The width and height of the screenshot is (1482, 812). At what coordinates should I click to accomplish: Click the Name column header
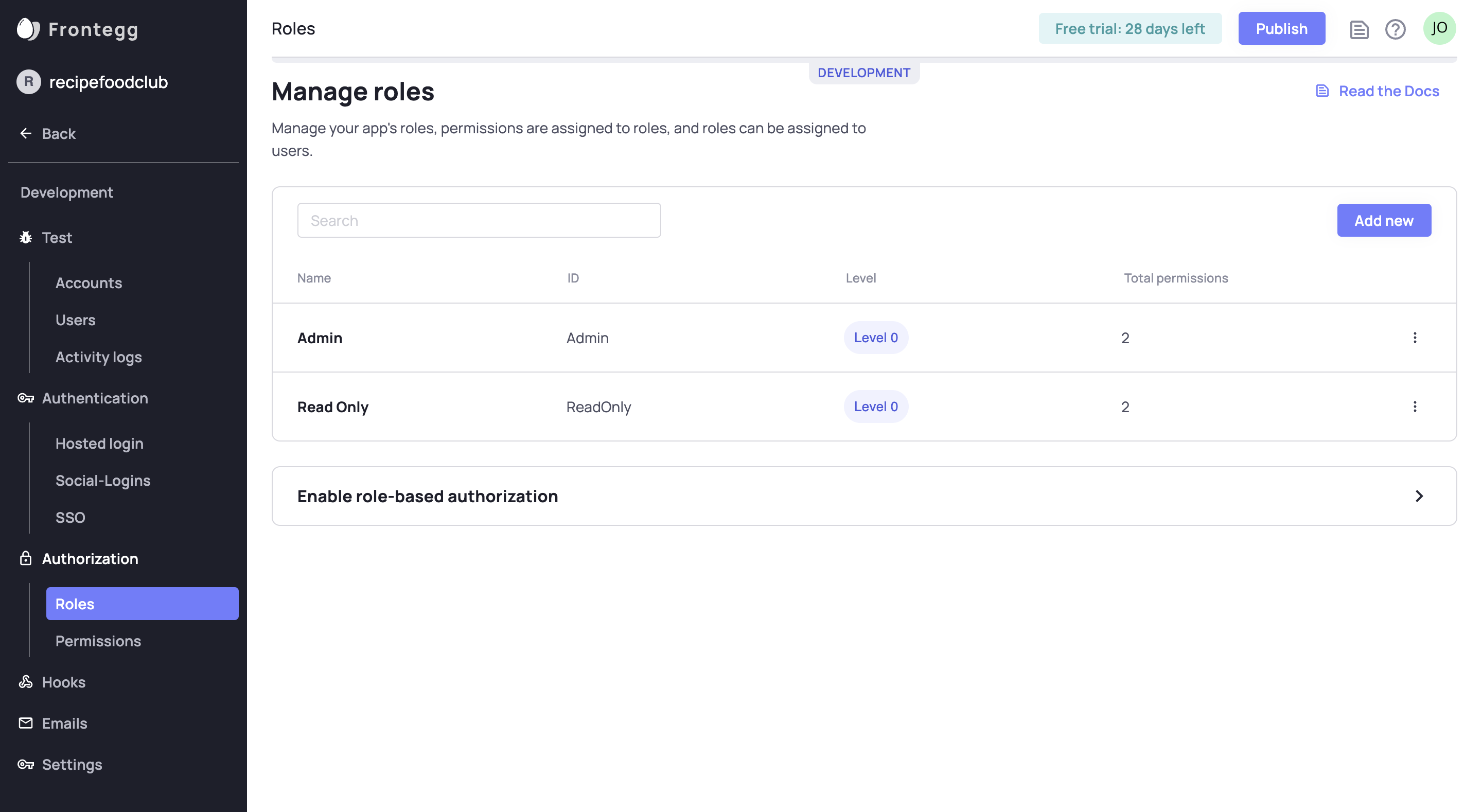pyautogui.click(x=314, y=278)
